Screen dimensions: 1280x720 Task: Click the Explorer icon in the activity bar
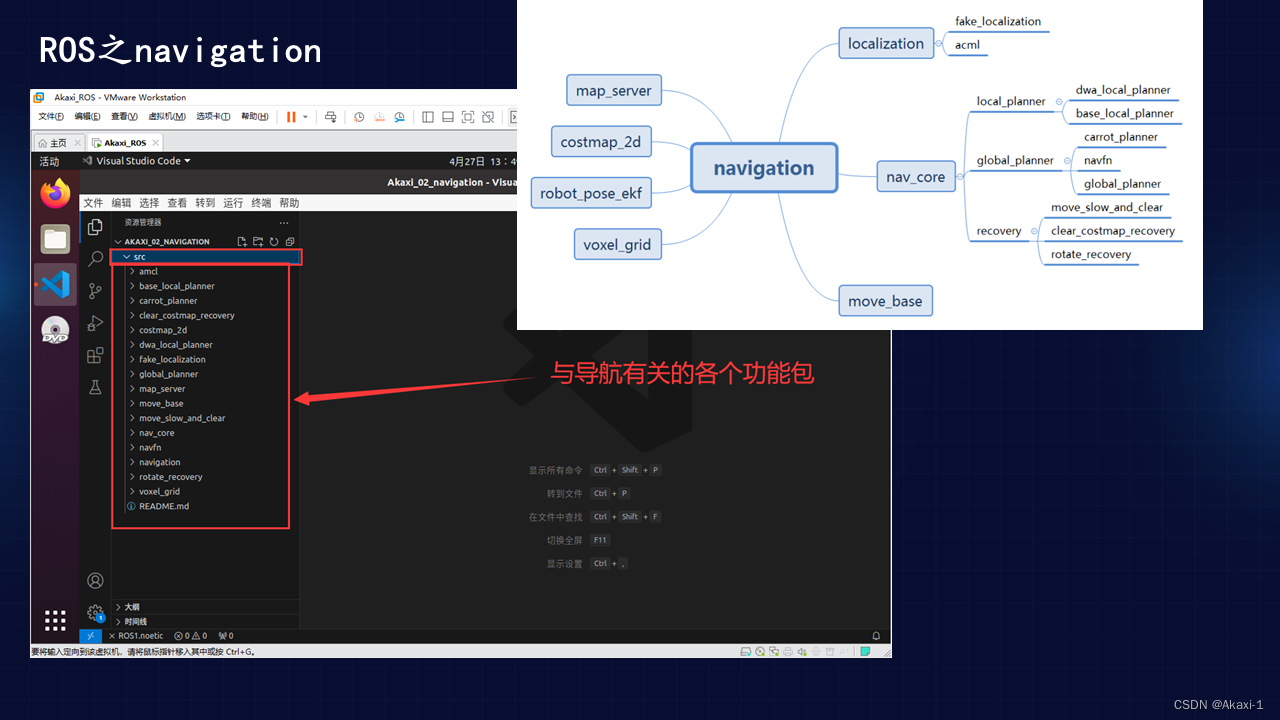(95, 228)
